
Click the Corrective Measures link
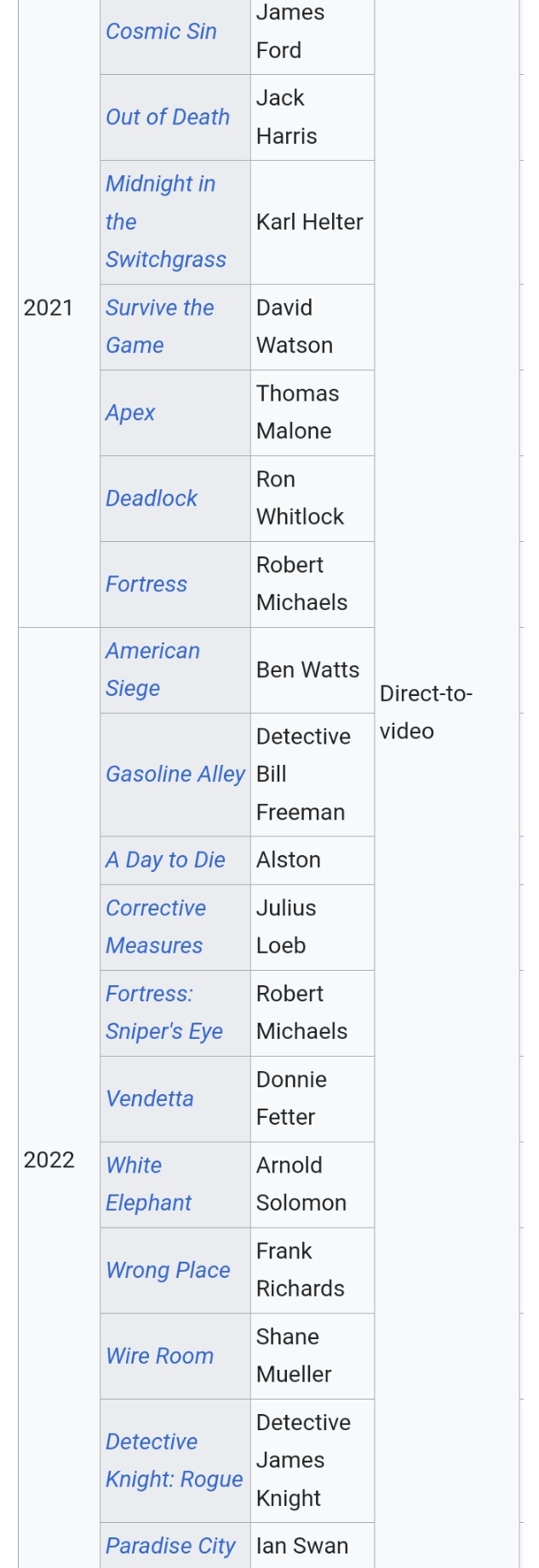(x=156, y=927)
